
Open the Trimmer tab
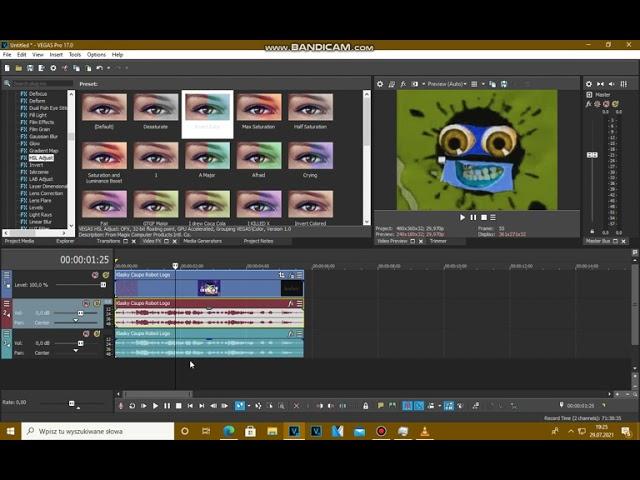438,241
